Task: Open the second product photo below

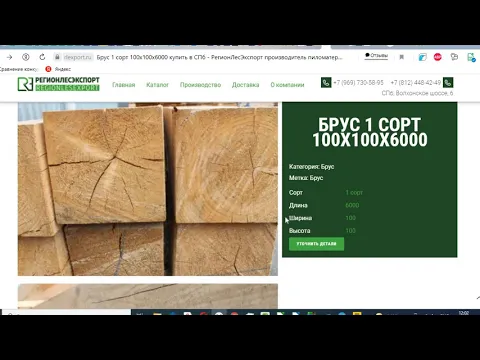Action: pos(148,296)
